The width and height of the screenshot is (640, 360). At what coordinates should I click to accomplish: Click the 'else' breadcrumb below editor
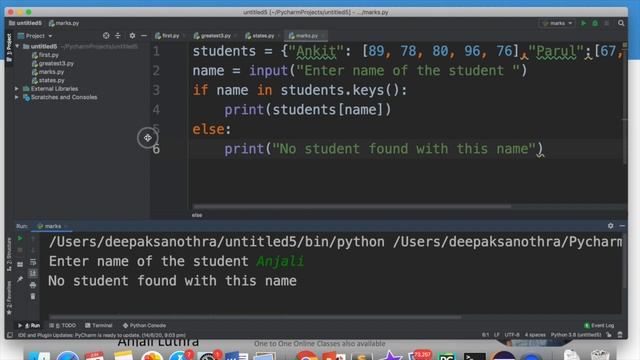tap(197, 215)
